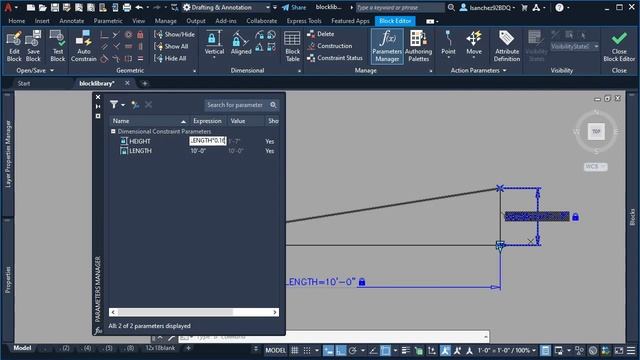Click the Customization menu icon in status bar
This screenshot has height=360, width=640.
pyautogui.click(x=631, y=350)
